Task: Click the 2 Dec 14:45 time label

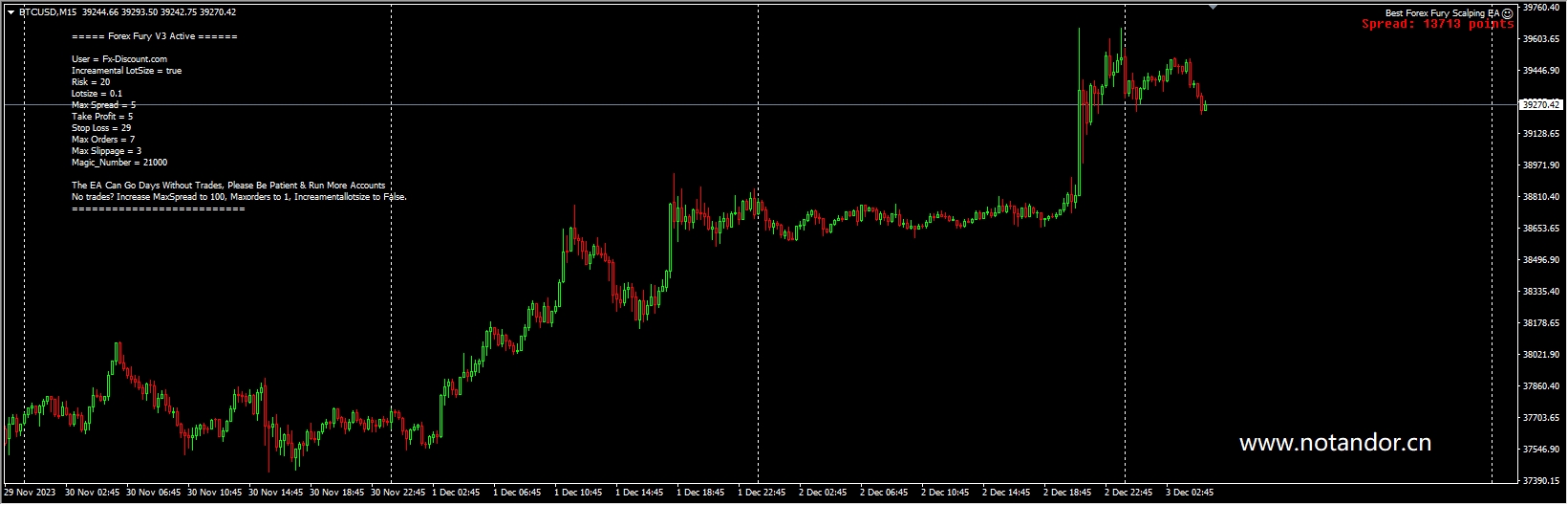Action: tap(1006, 494)
